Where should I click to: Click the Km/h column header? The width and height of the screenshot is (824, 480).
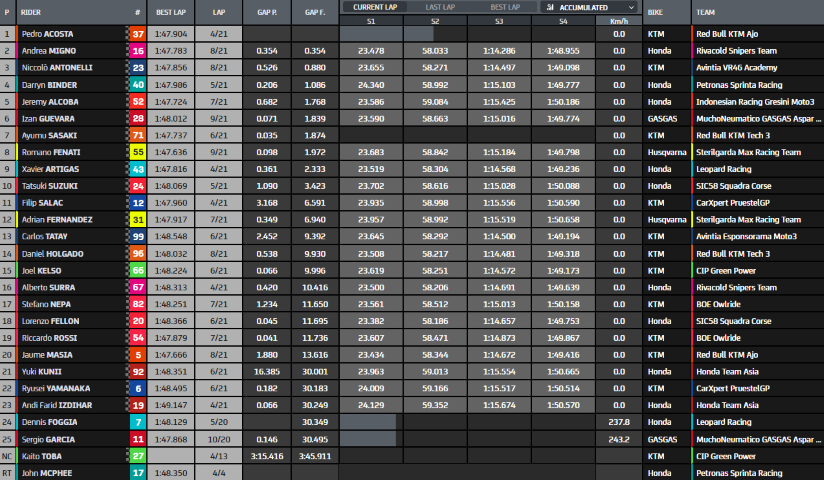619,20
